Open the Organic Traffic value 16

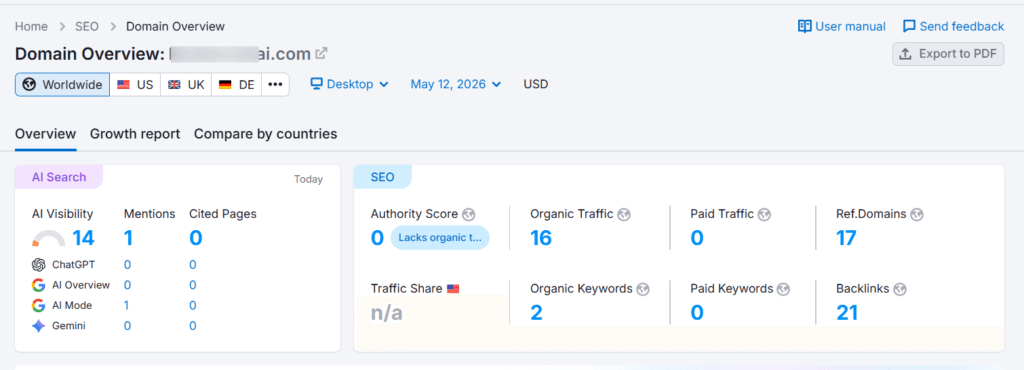point(541,238)
